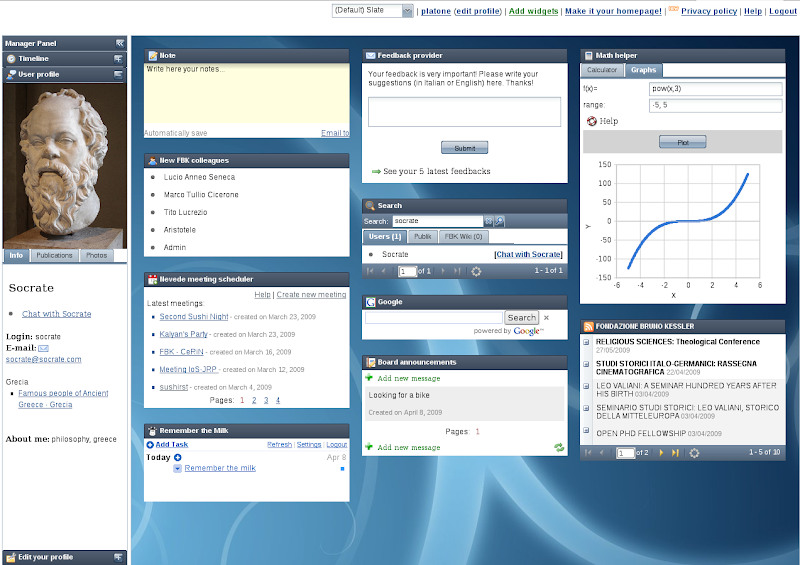Click the search results refresh gear icon
800x565 pixels.
click(x=476, y=272)
